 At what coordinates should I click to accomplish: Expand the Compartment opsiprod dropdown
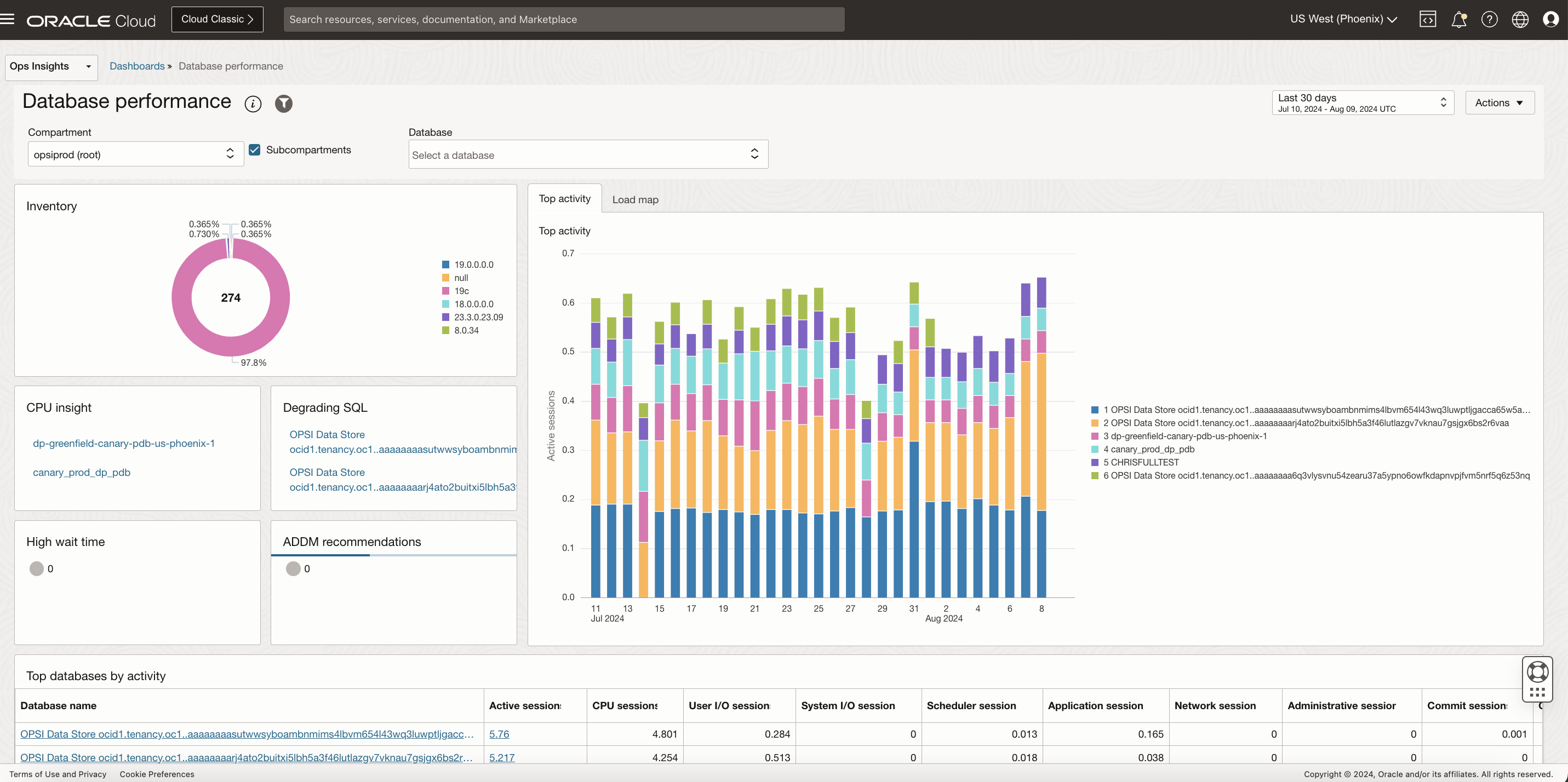click(x=135, y=154)
